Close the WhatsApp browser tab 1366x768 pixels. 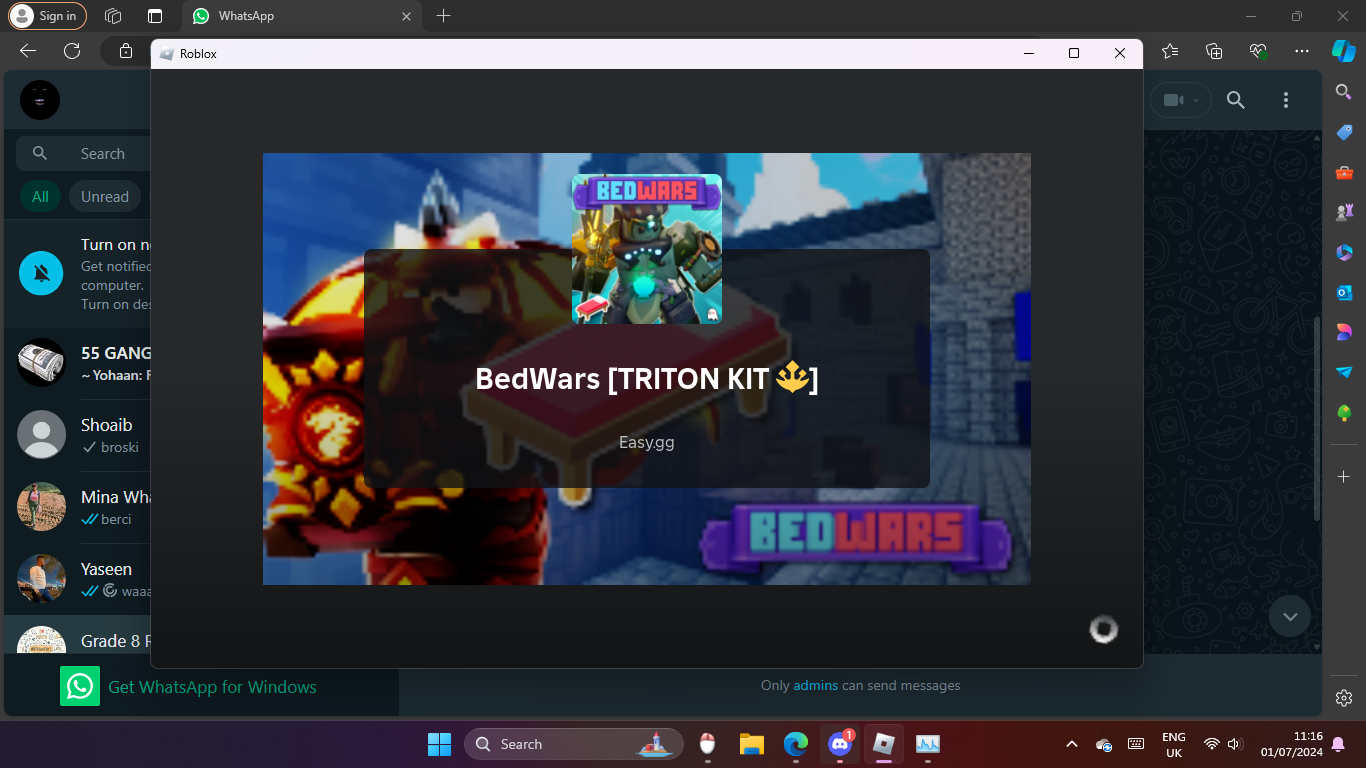406,16
